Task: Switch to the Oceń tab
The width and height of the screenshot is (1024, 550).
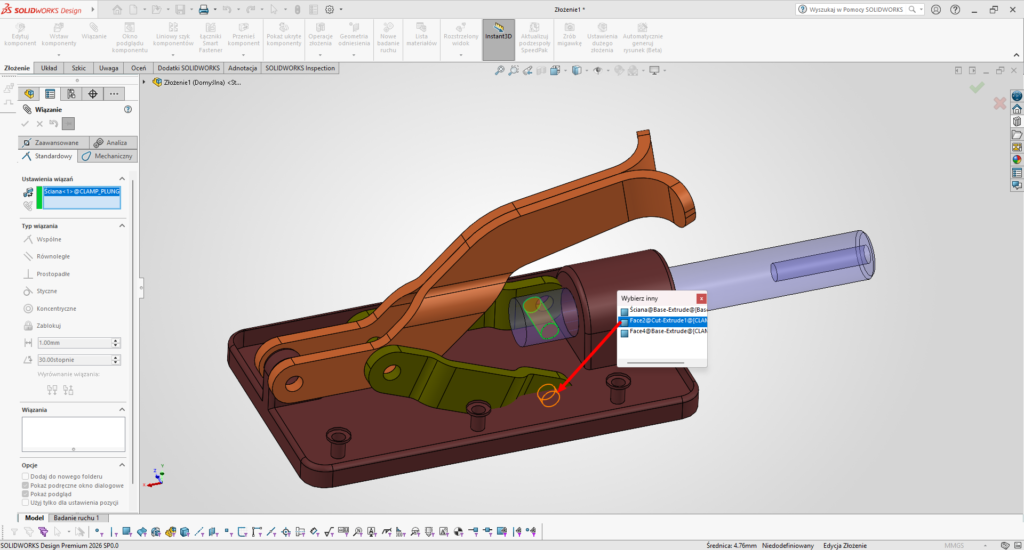Action: 138,68
